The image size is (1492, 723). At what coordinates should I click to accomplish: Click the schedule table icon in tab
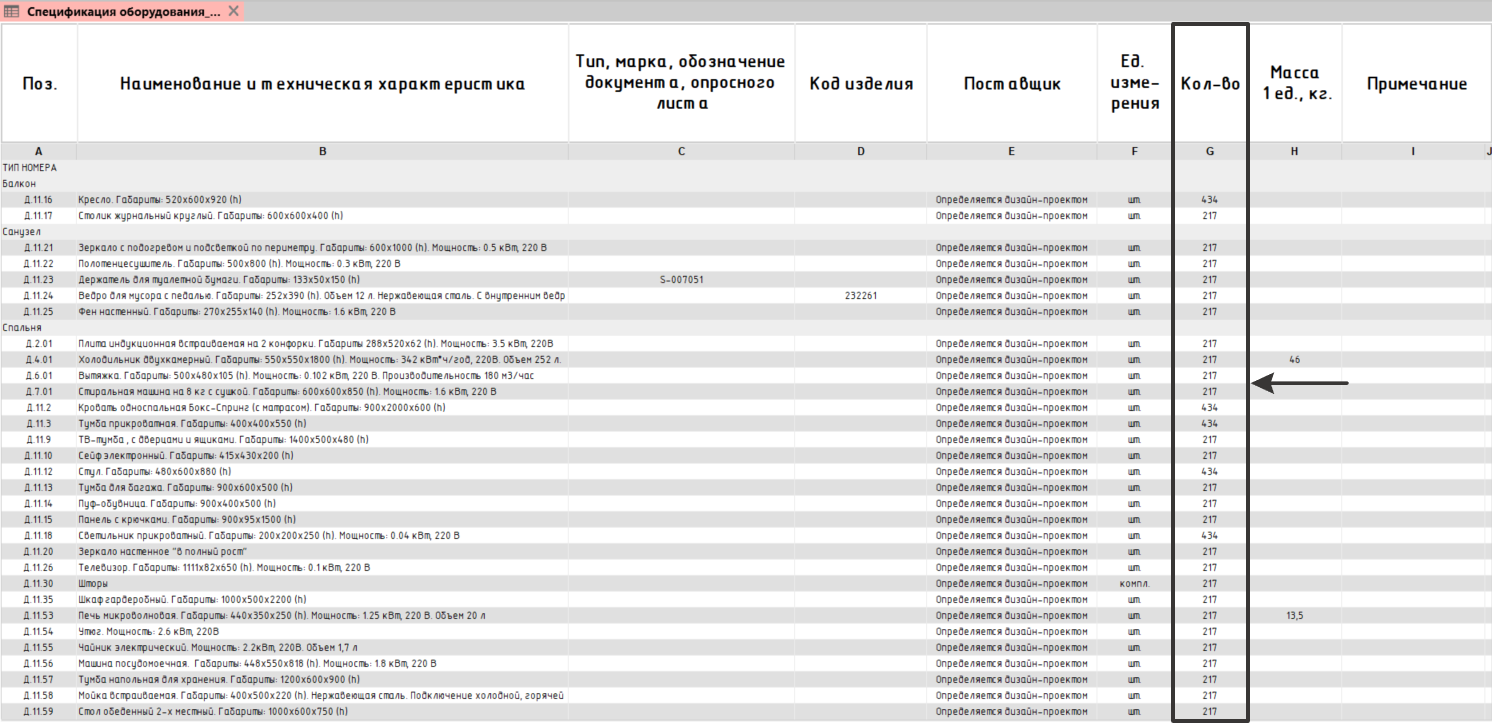pos(13,11)
